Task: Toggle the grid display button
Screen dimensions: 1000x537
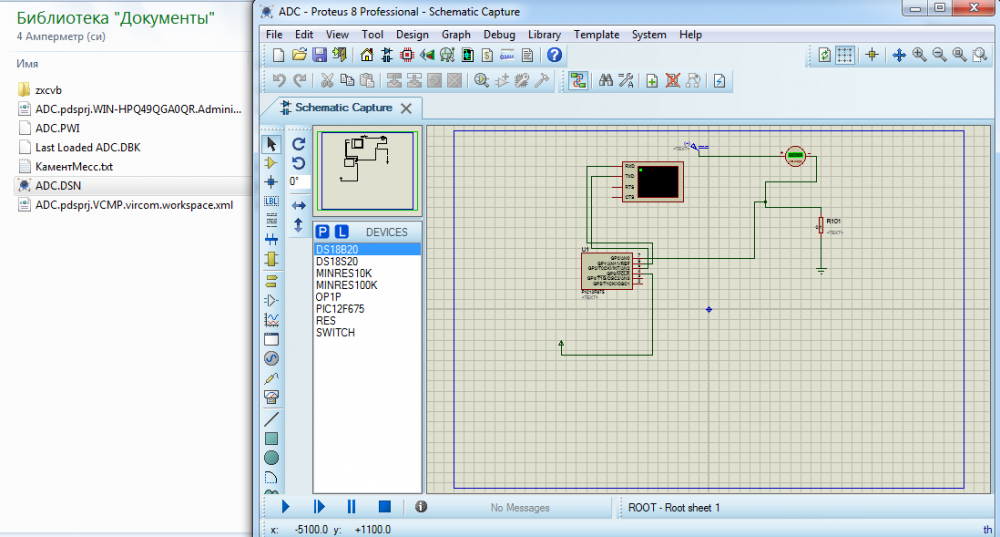Action: [x=845, y=55]
